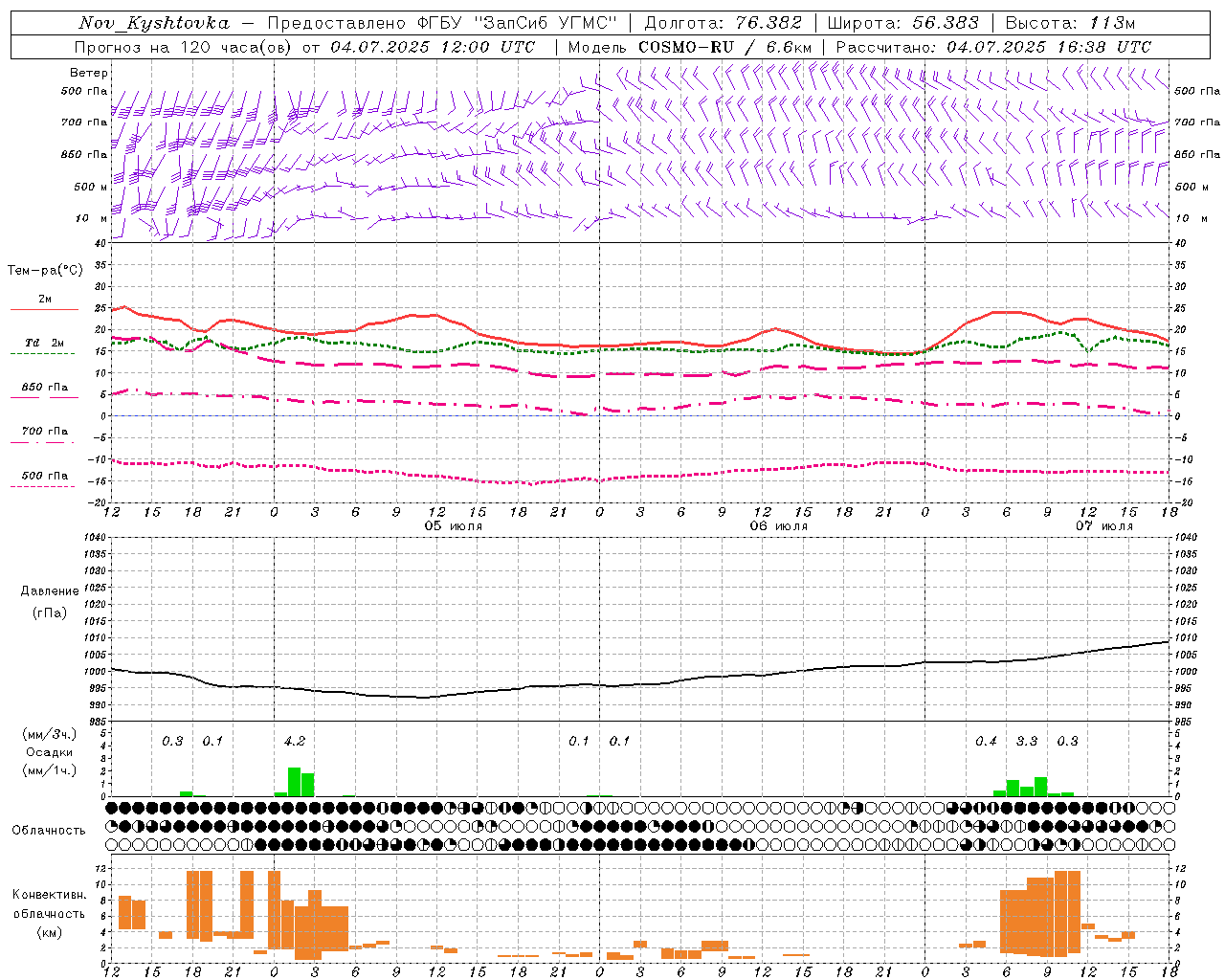Click the '05 июля' date label
This screenshot has height=980, width=1225.
454,526
